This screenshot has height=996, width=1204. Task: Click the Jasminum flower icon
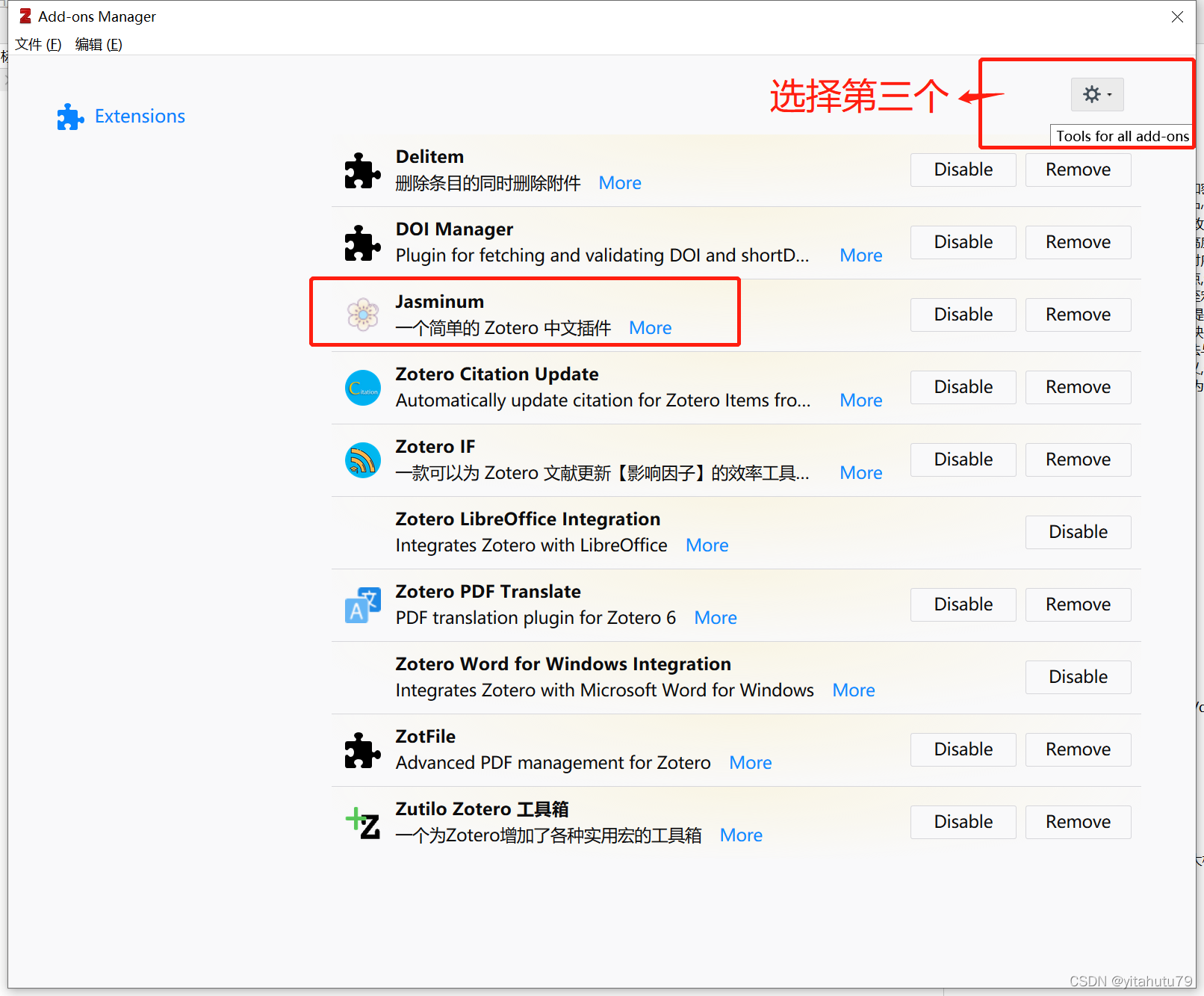coord(363,315)
